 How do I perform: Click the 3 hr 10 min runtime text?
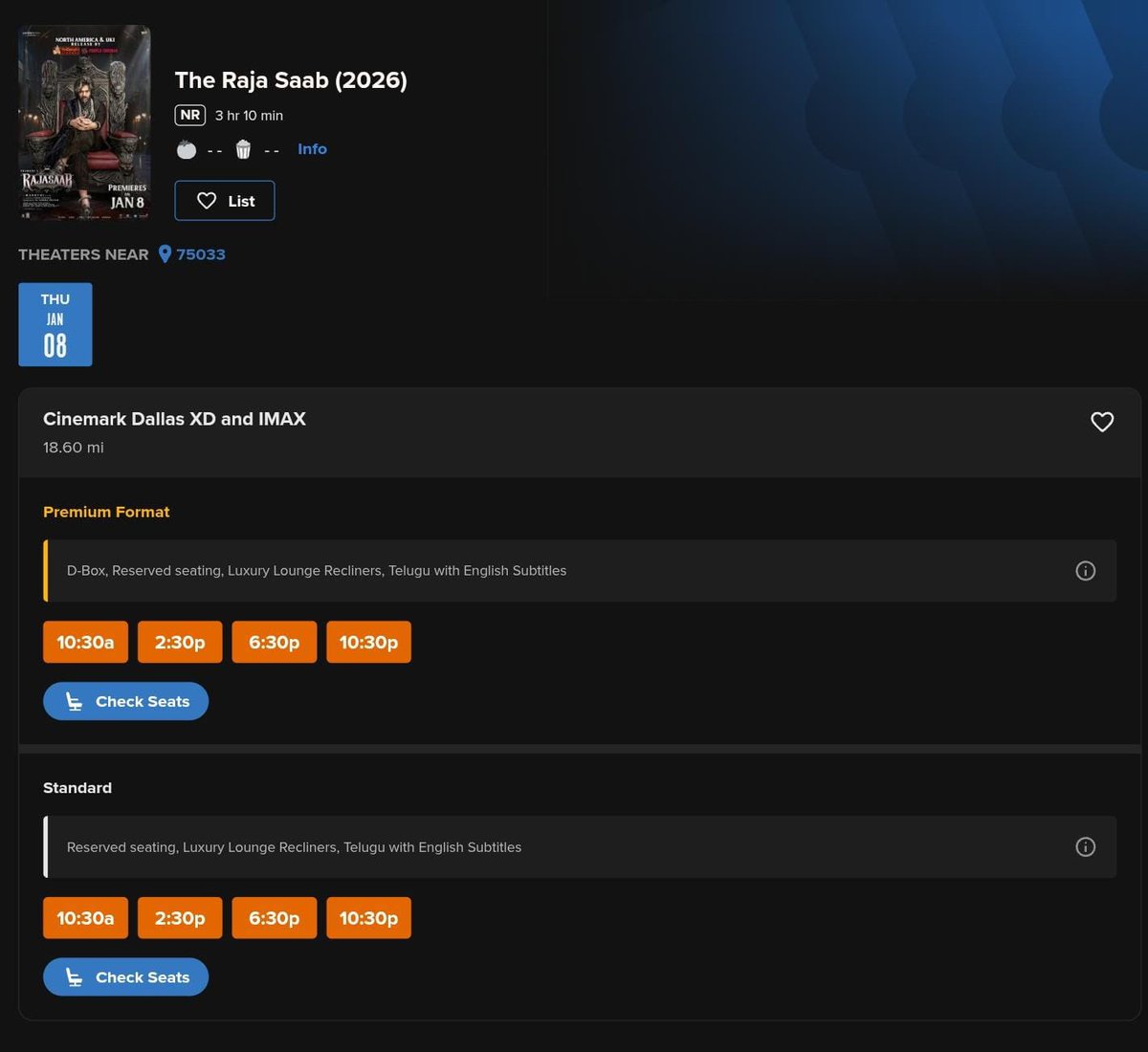(249, 116)
